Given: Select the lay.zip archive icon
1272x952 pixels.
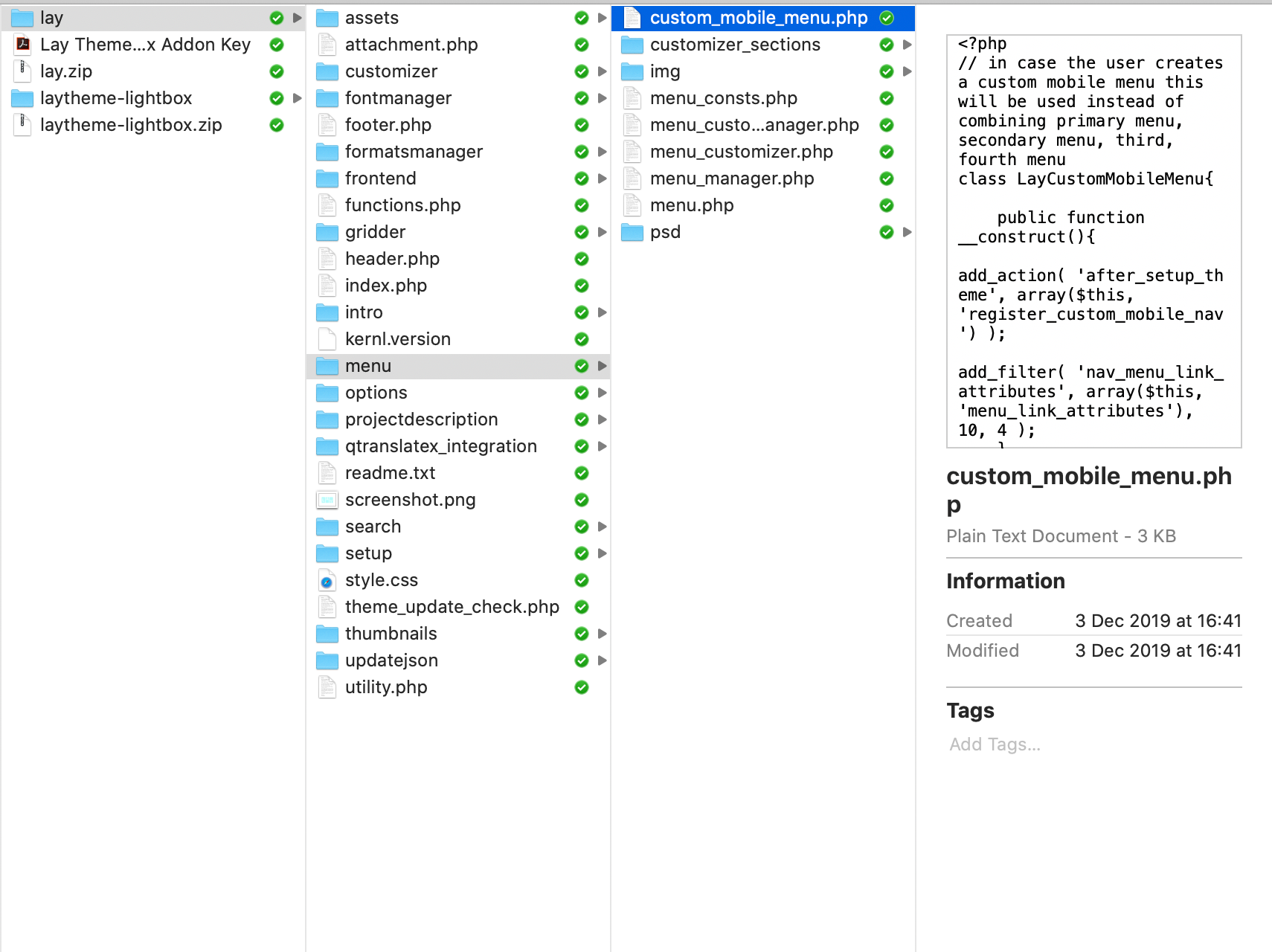Looking at the screenshot, I should [x=23, y=71].
